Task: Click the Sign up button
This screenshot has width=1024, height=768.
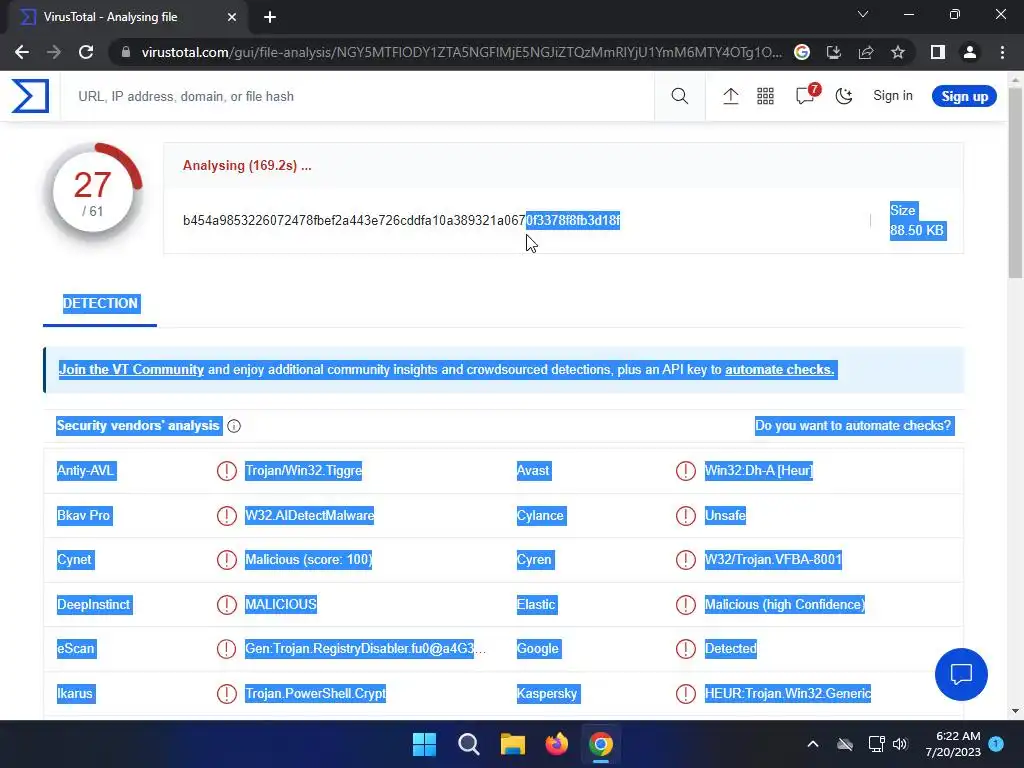Action: click(x=964, y=96)
